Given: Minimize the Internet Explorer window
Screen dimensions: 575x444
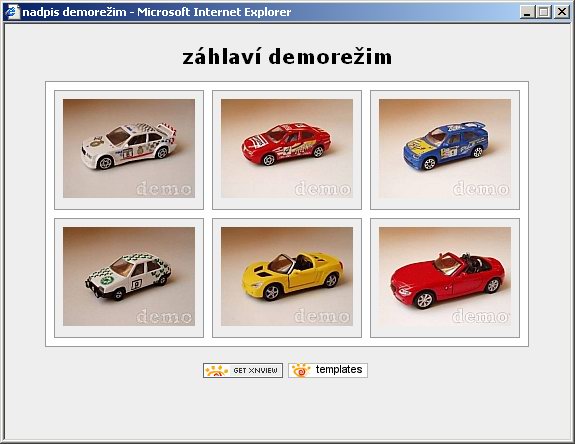Looking at the screenshot, I should [527, 12].
